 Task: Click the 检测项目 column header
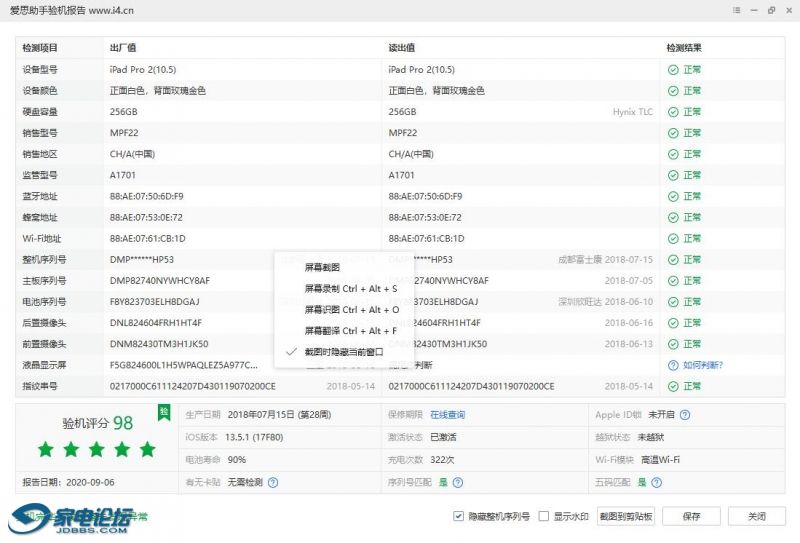(x=40, y=48)
